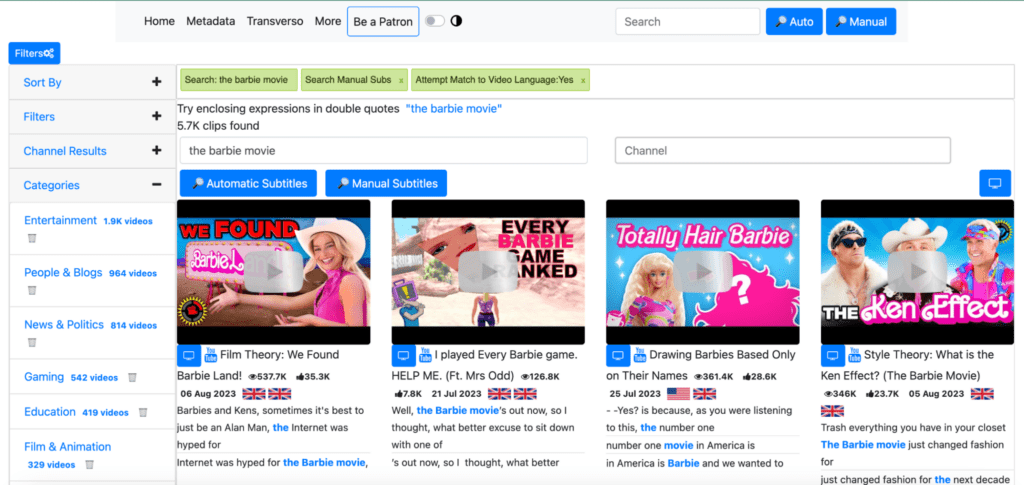Click the trash icon under People & Blogs
Screen dimensions: 1024x485
(x=31, y=290)
